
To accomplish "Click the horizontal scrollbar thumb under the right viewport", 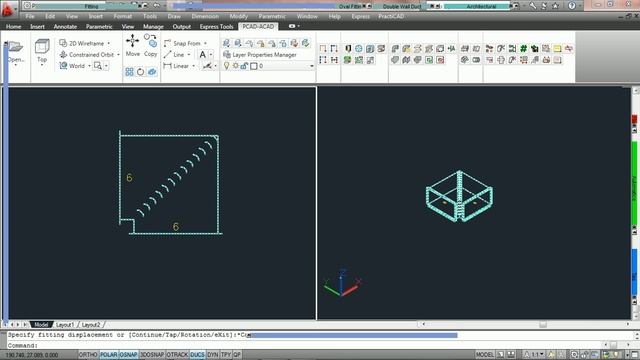I will point(542,324).
